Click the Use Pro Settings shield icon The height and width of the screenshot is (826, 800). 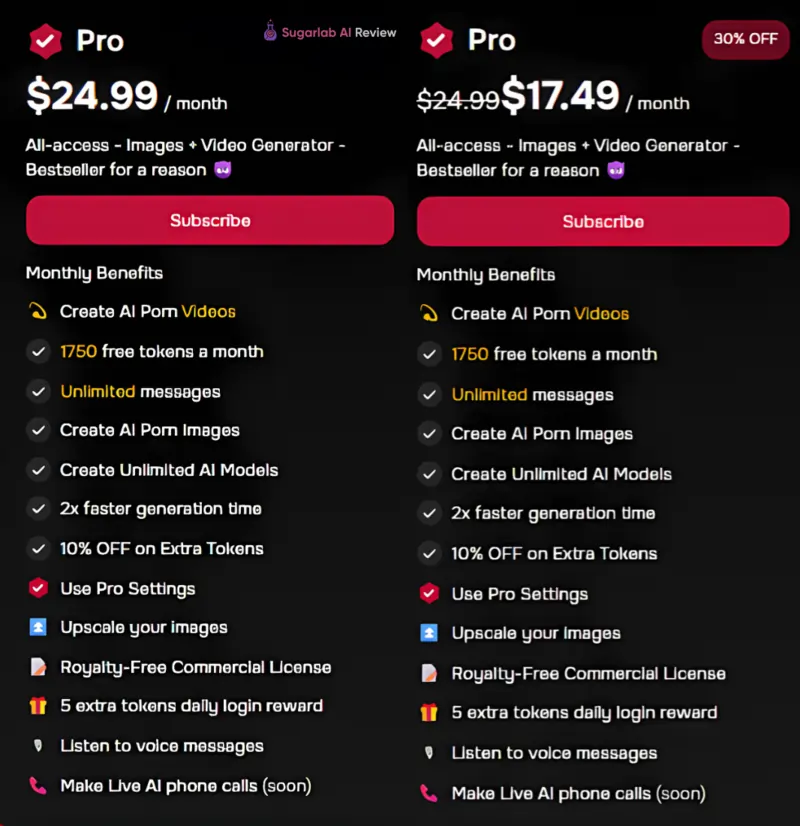[x=36, y=589]
